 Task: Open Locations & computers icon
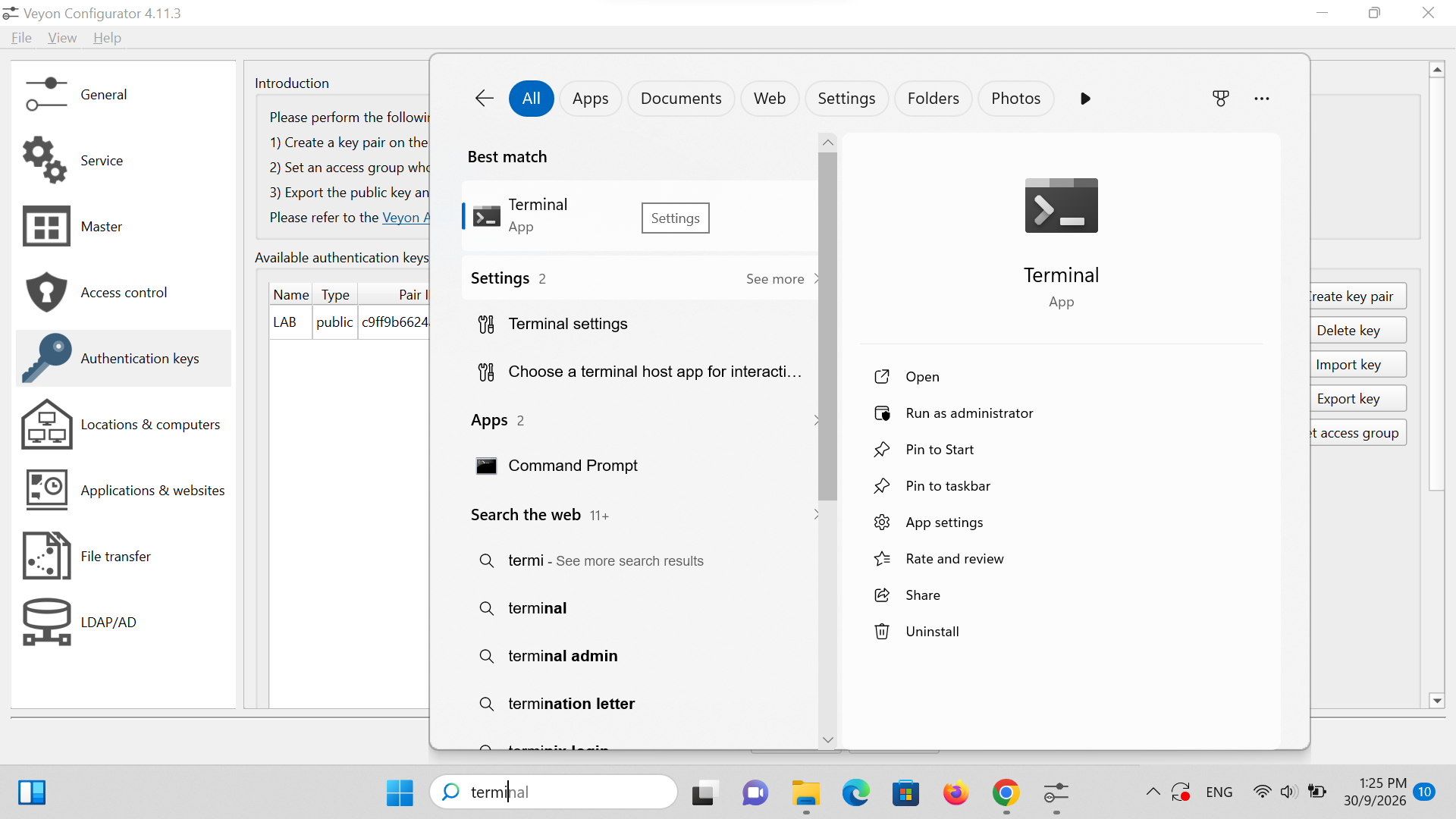point(46,424)
